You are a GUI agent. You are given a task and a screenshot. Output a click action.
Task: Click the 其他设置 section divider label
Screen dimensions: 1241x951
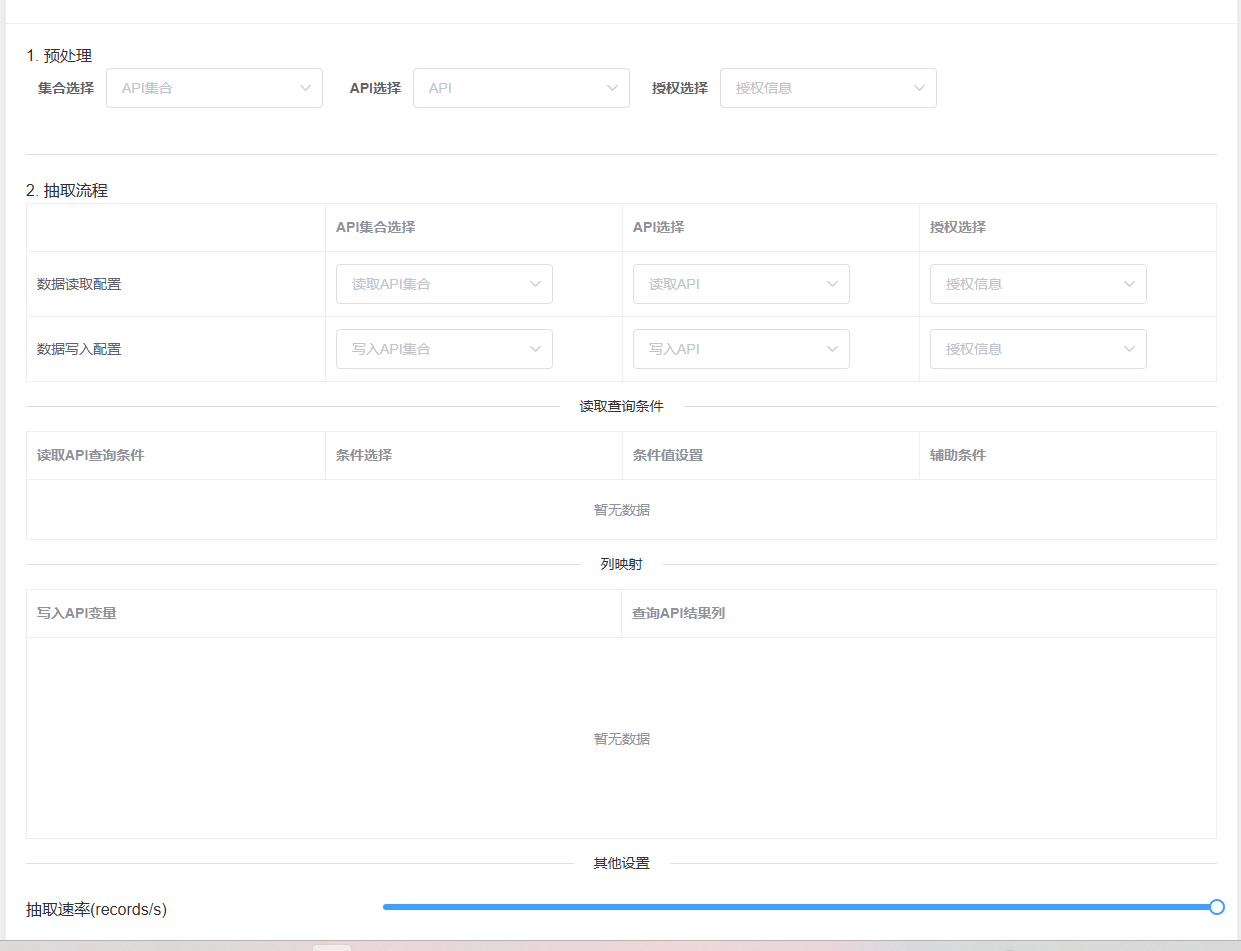[621, 863]
